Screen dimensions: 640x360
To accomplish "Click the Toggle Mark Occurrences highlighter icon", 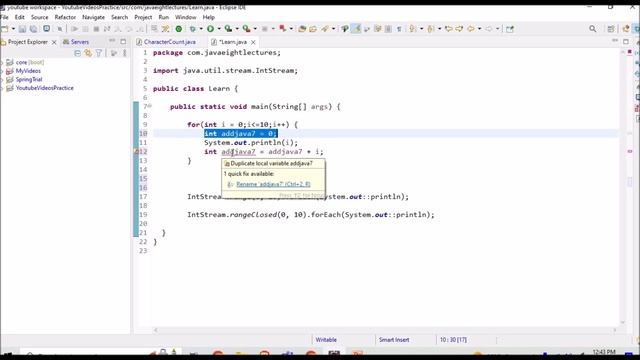I will click(356, 29).
